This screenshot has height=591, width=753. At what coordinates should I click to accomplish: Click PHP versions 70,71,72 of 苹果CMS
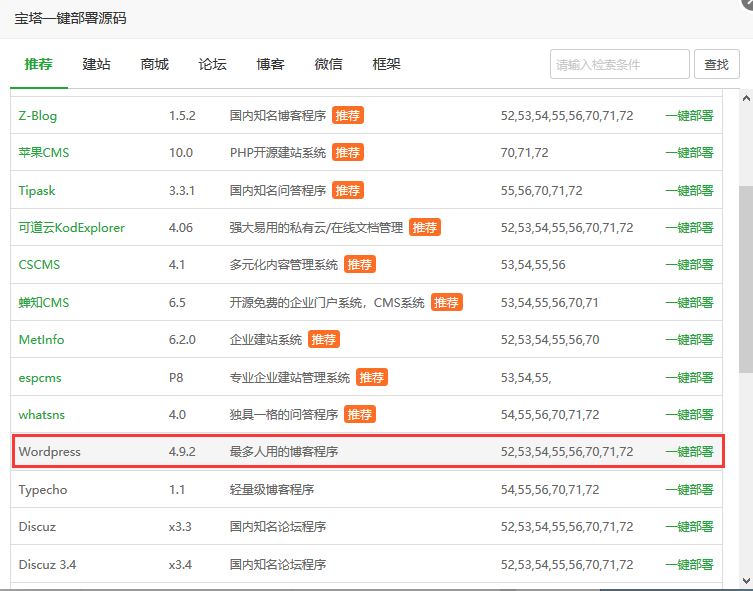[524, 153]
